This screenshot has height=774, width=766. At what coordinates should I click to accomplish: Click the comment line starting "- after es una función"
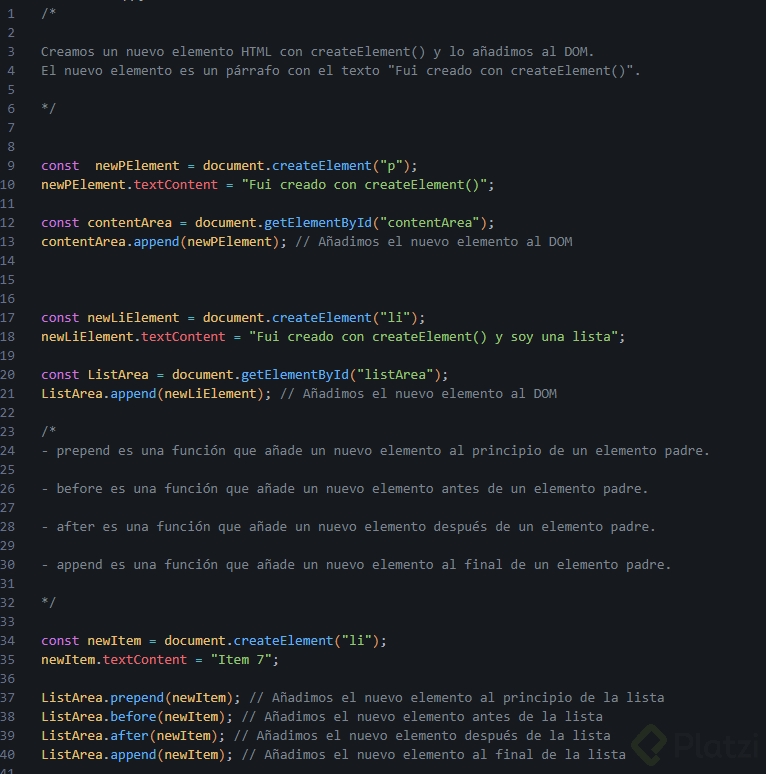pyautogui.click(x=348, y=527)
